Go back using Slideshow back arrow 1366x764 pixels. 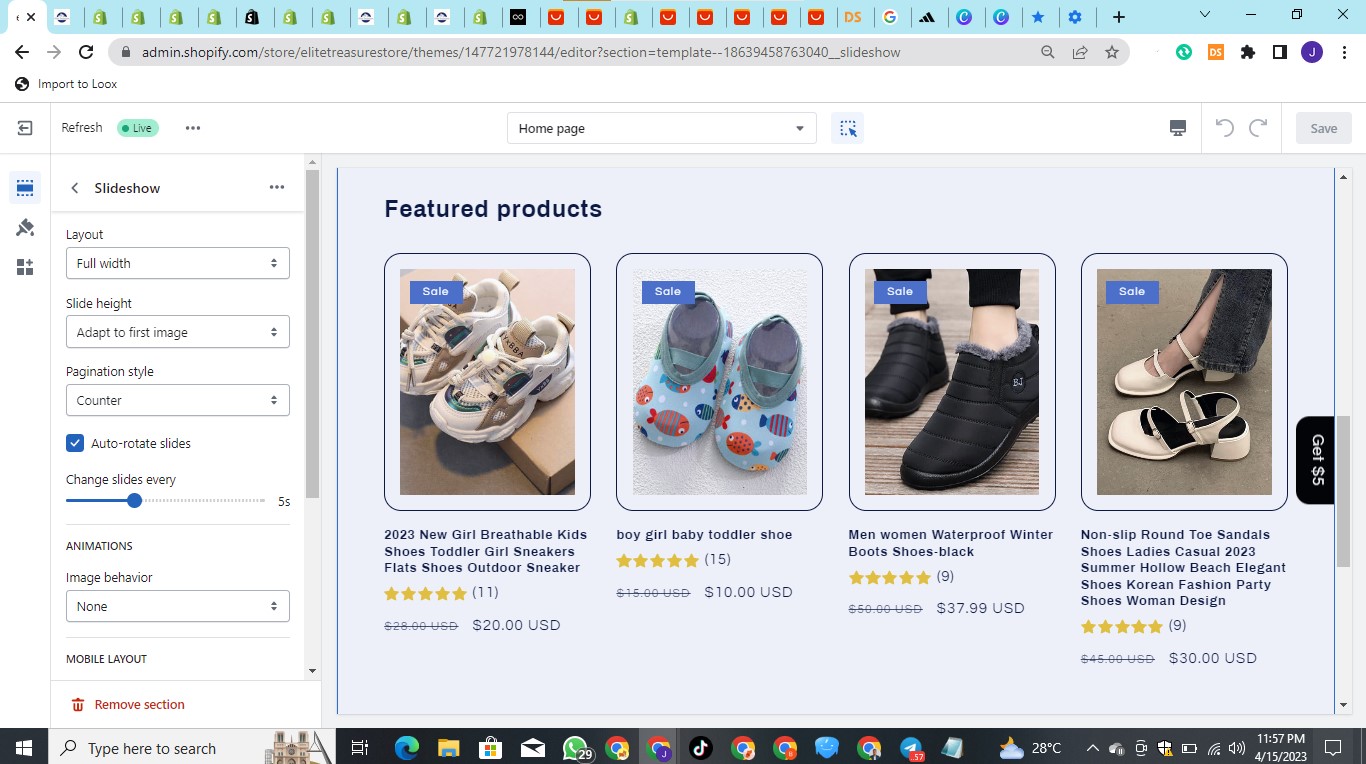[75, 188]
